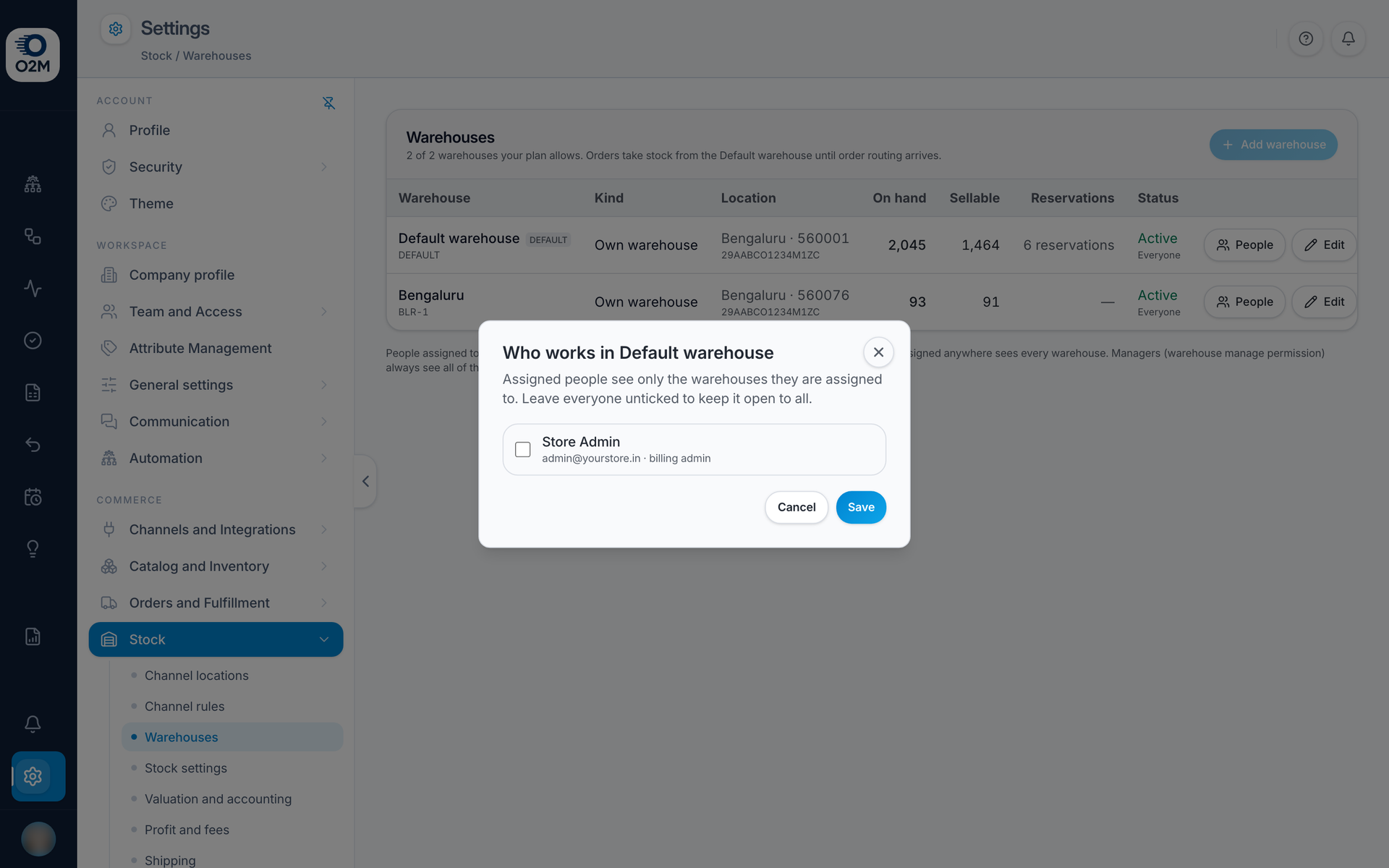Go to Valuation and accounting

(231, 799)
